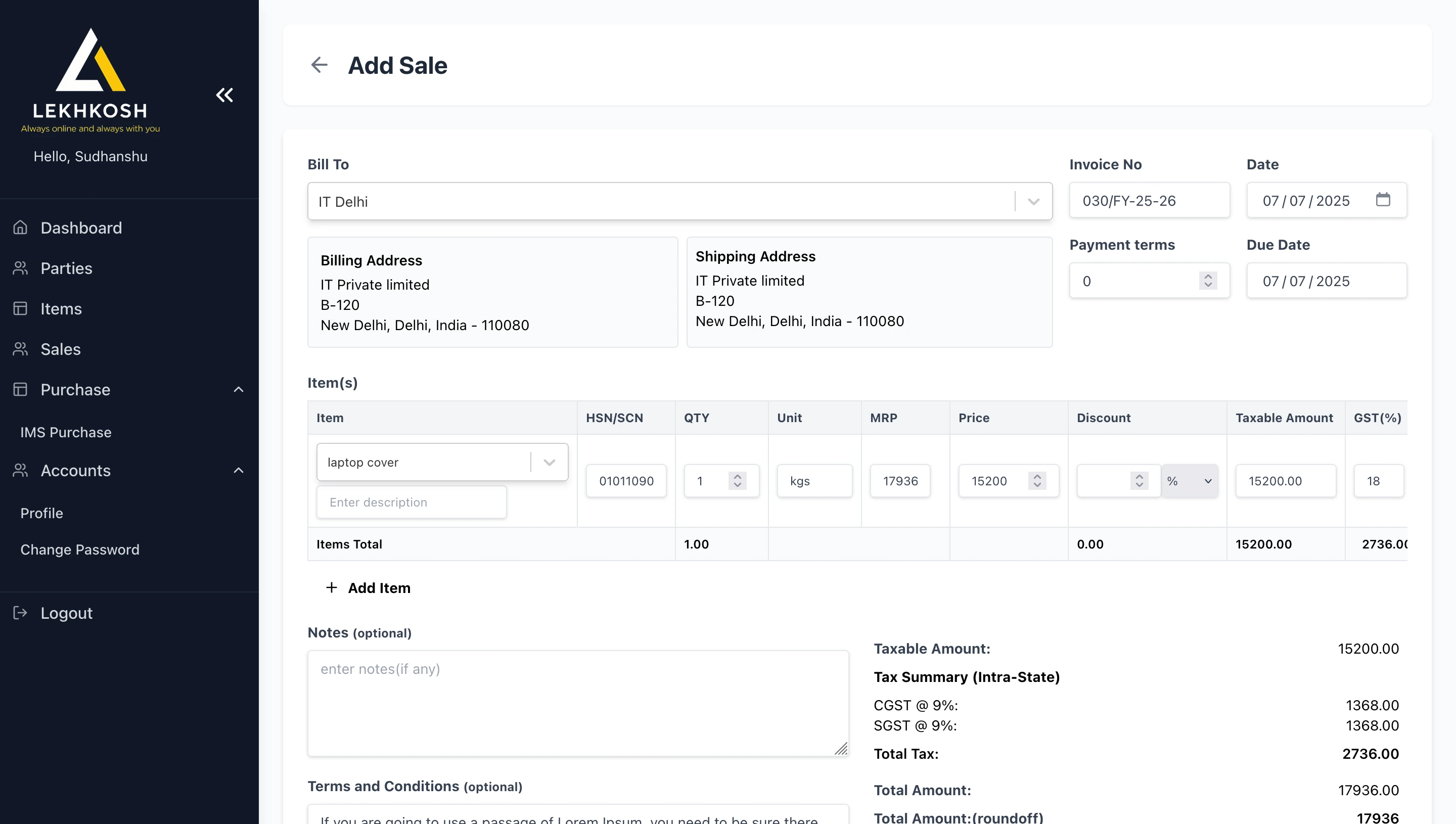Click the item's Taxable Amount field
The height and width of the screenshot is (824, 1456).
[x=1286, y=481]
